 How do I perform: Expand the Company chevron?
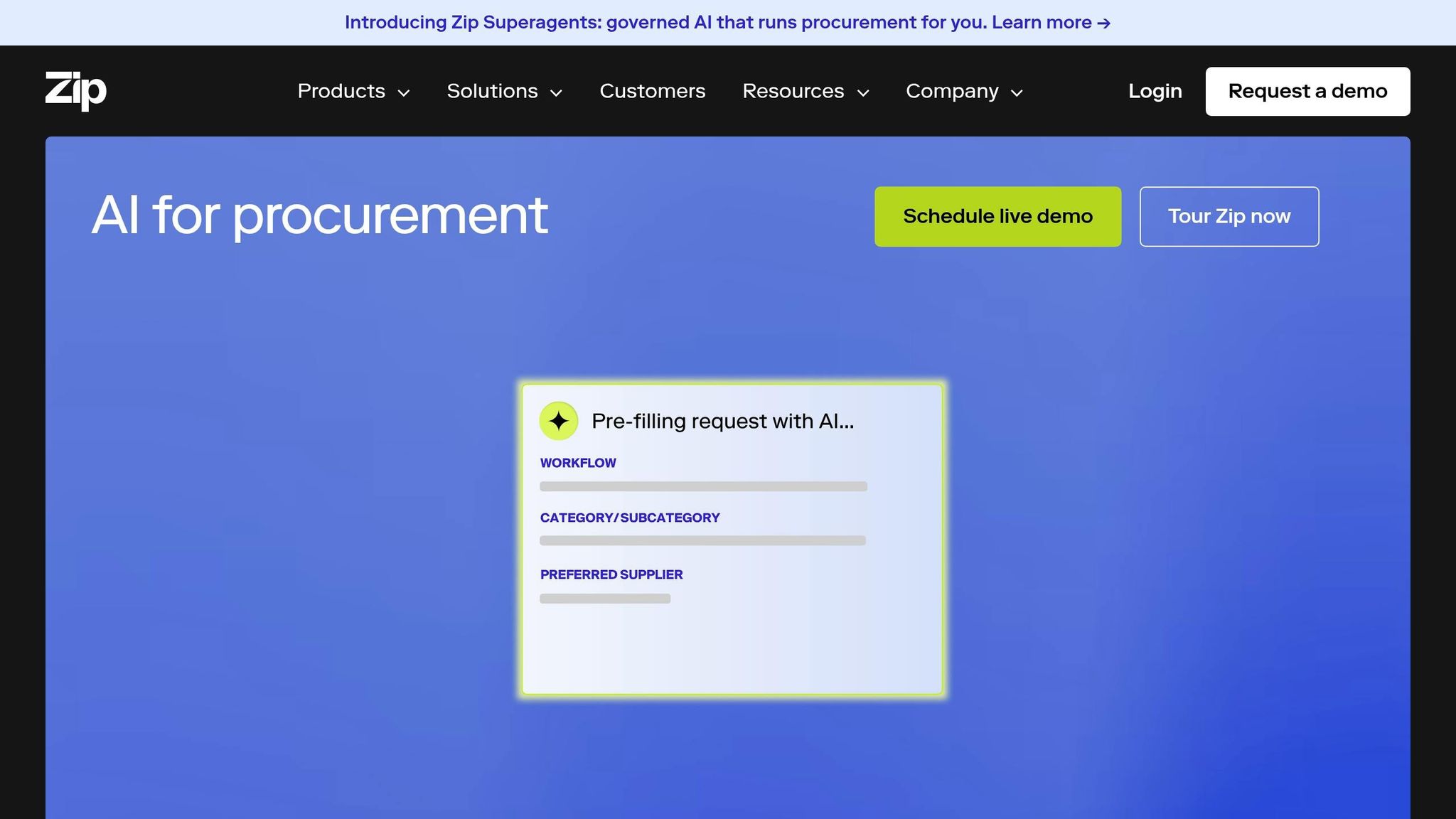click(x=1017, y=93)
